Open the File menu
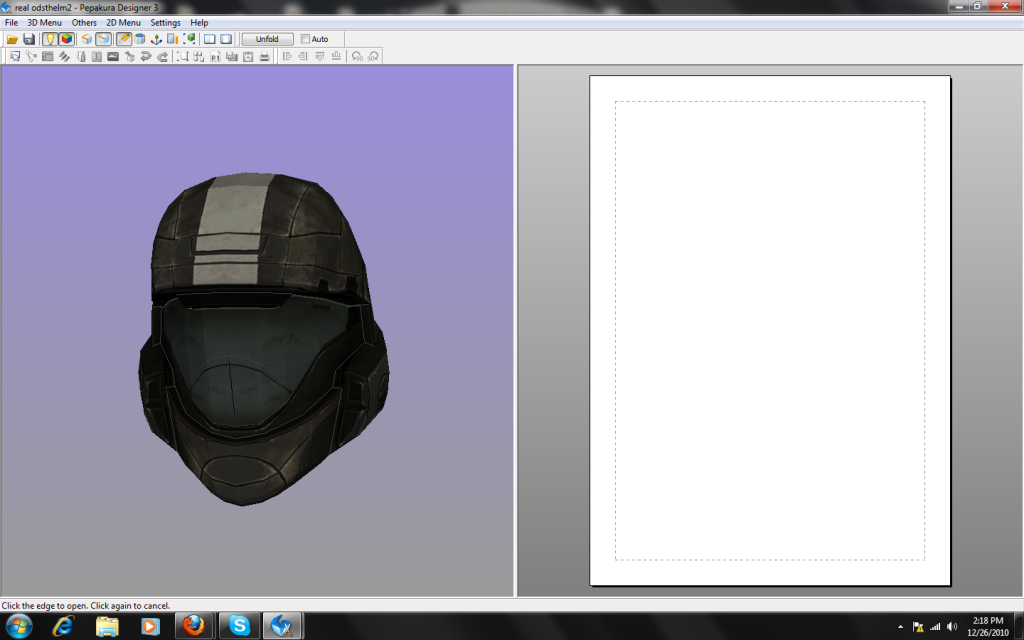Viewport: 1024px width, 640px height. pos(11,22)
